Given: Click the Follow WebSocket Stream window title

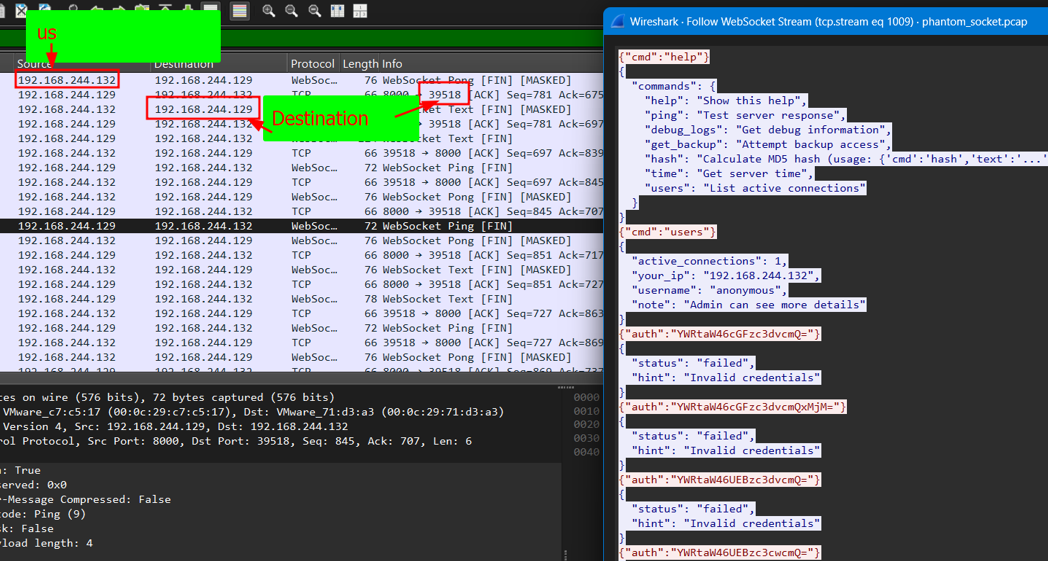Looking at the screenshot, I should click(x=829, y=21).
